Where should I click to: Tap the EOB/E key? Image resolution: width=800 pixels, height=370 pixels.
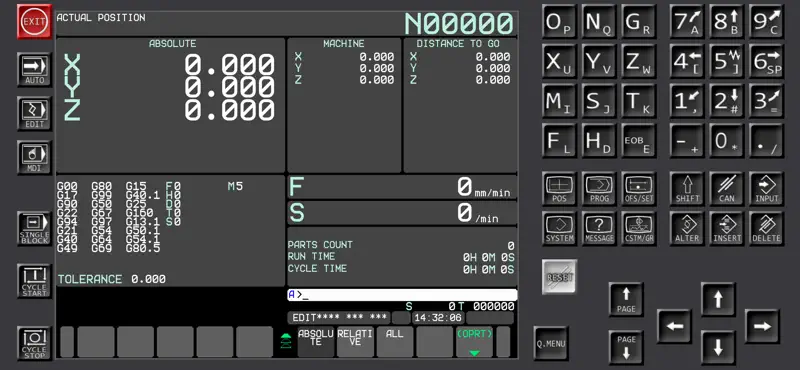tap(639, 141)
